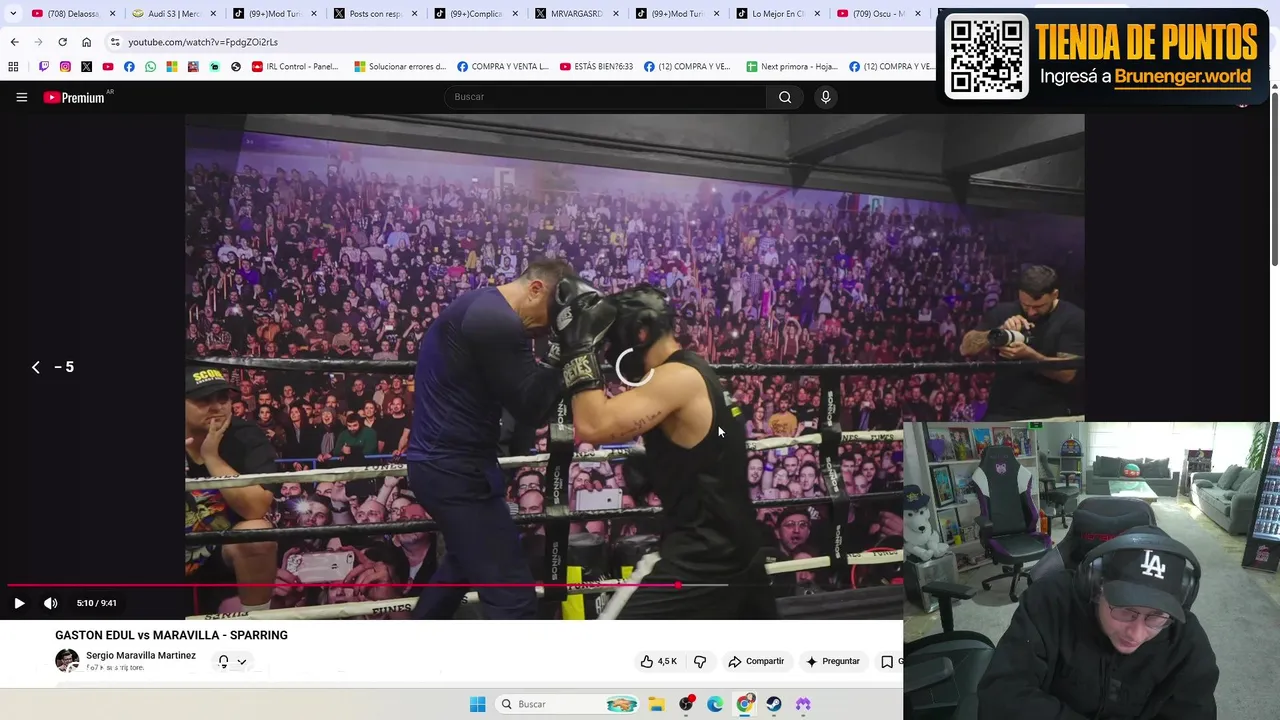Screen dimensions: 1280x720
Task: Open the YouTube bookmark icon
Action: point(108,67)
